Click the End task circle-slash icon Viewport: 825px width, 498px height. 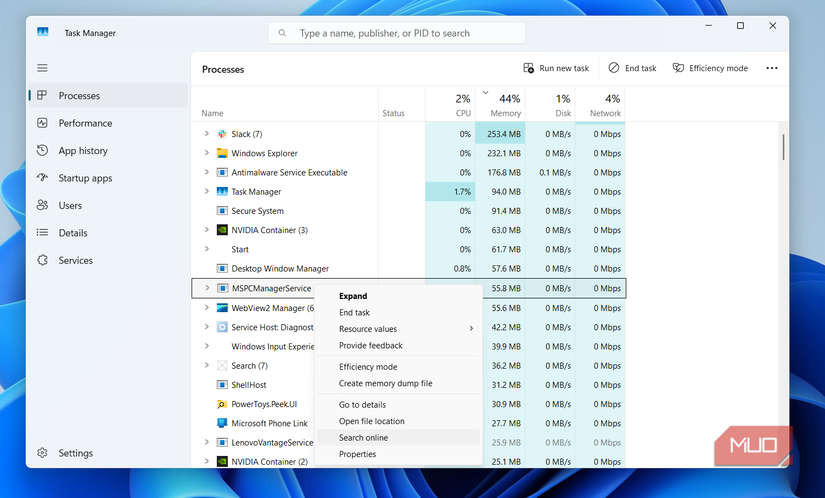[x=613, y=68]
